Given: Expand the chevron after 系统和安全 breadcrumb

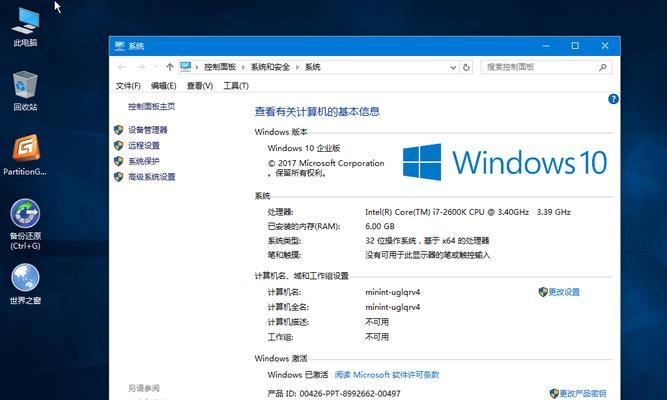Looking at the screenshot, I should pyautogui.click(x=297, y=67).
